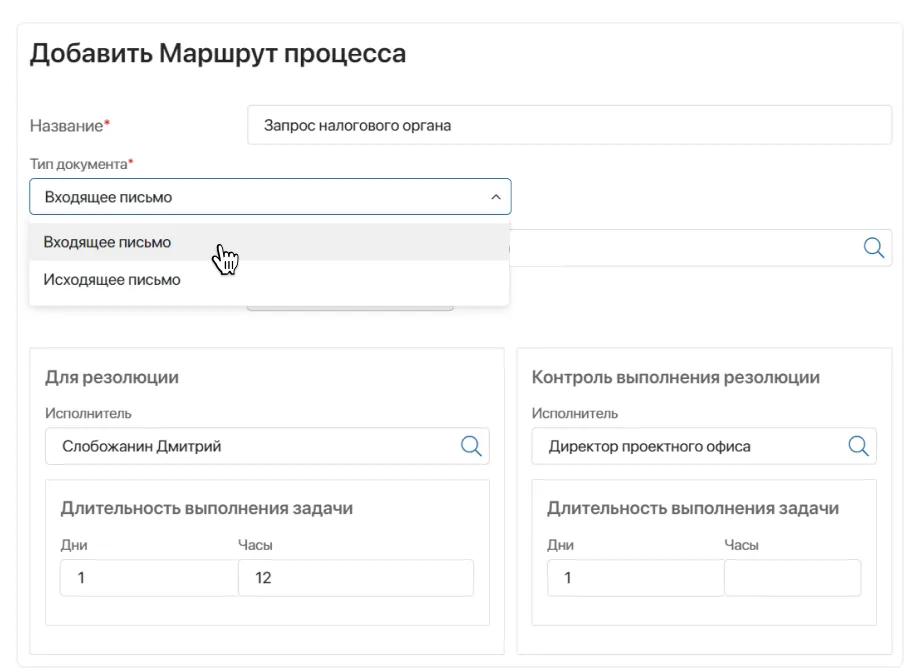The width and height of the screenshot is (904, 668).
Task: Select the magnifying glass near the right edge
Action: [874, 248]
